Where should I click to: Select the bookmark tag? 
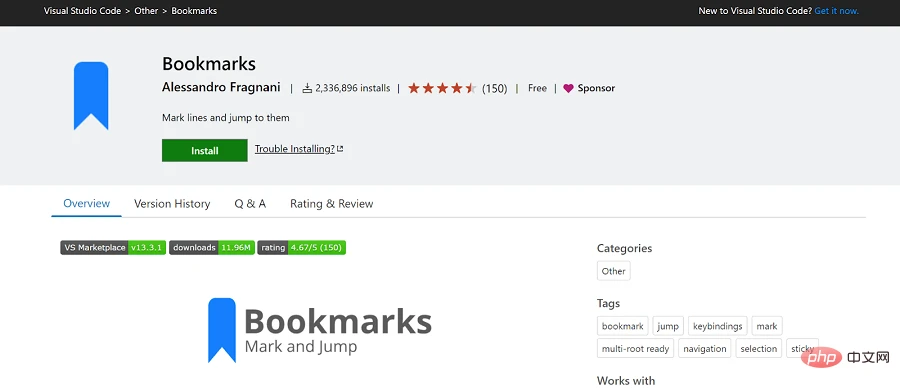(x=623, y=326)
